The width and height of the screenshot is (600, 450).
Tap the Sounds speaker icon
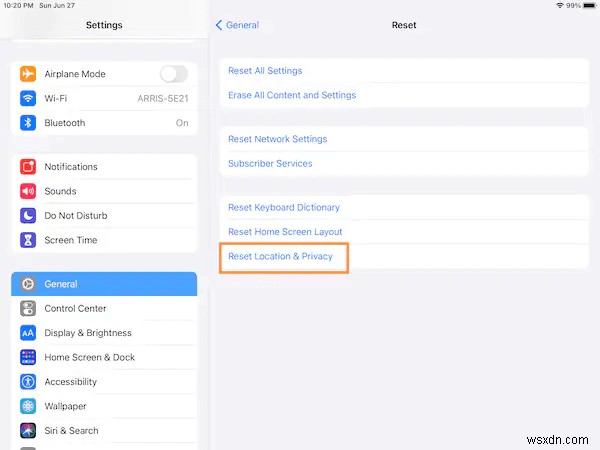[x=28, y=191]
